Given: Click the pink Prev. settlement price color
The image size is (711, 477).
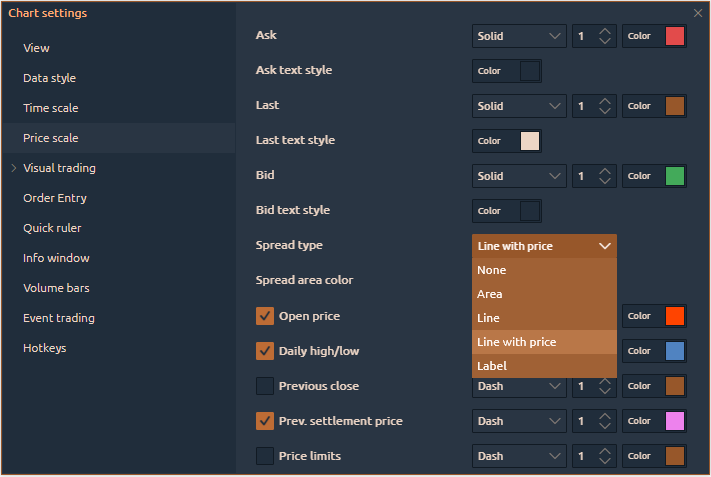Looking at the screenshot, I should click(x=675, y=421).
